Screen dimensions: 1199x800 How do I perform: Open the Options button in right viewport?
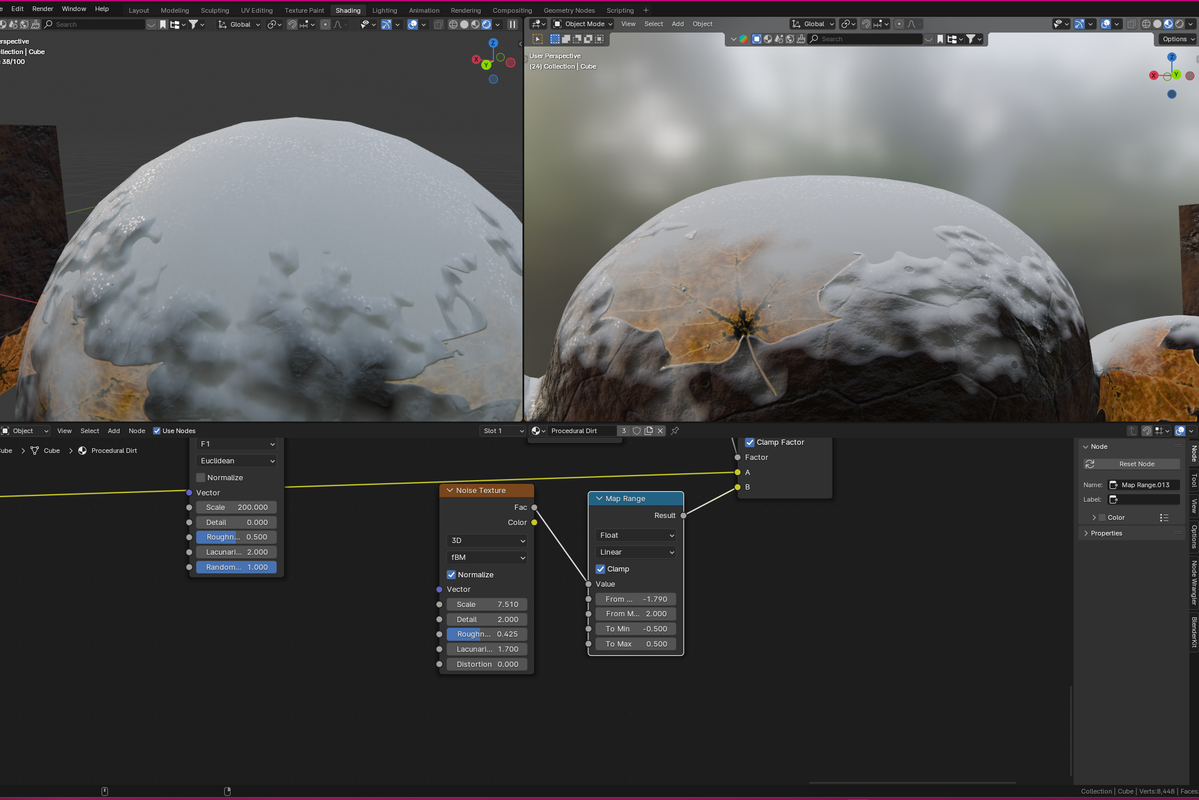(1176, 39)
